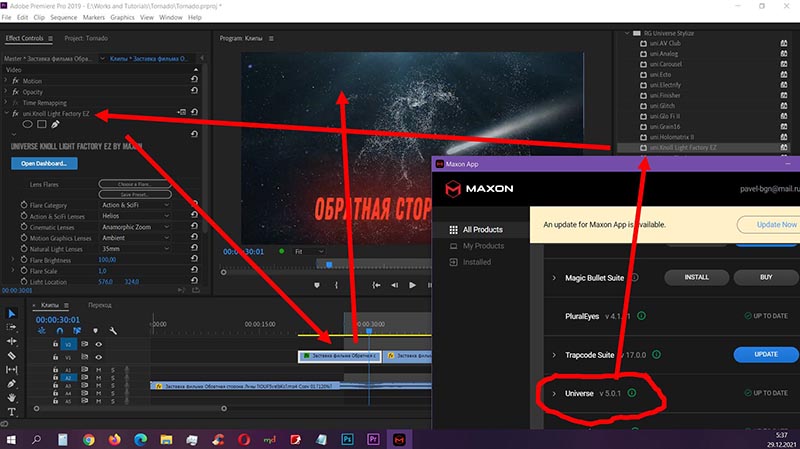
Task: Reset Flare Brightness parameter
Action: tap(194, 258)
